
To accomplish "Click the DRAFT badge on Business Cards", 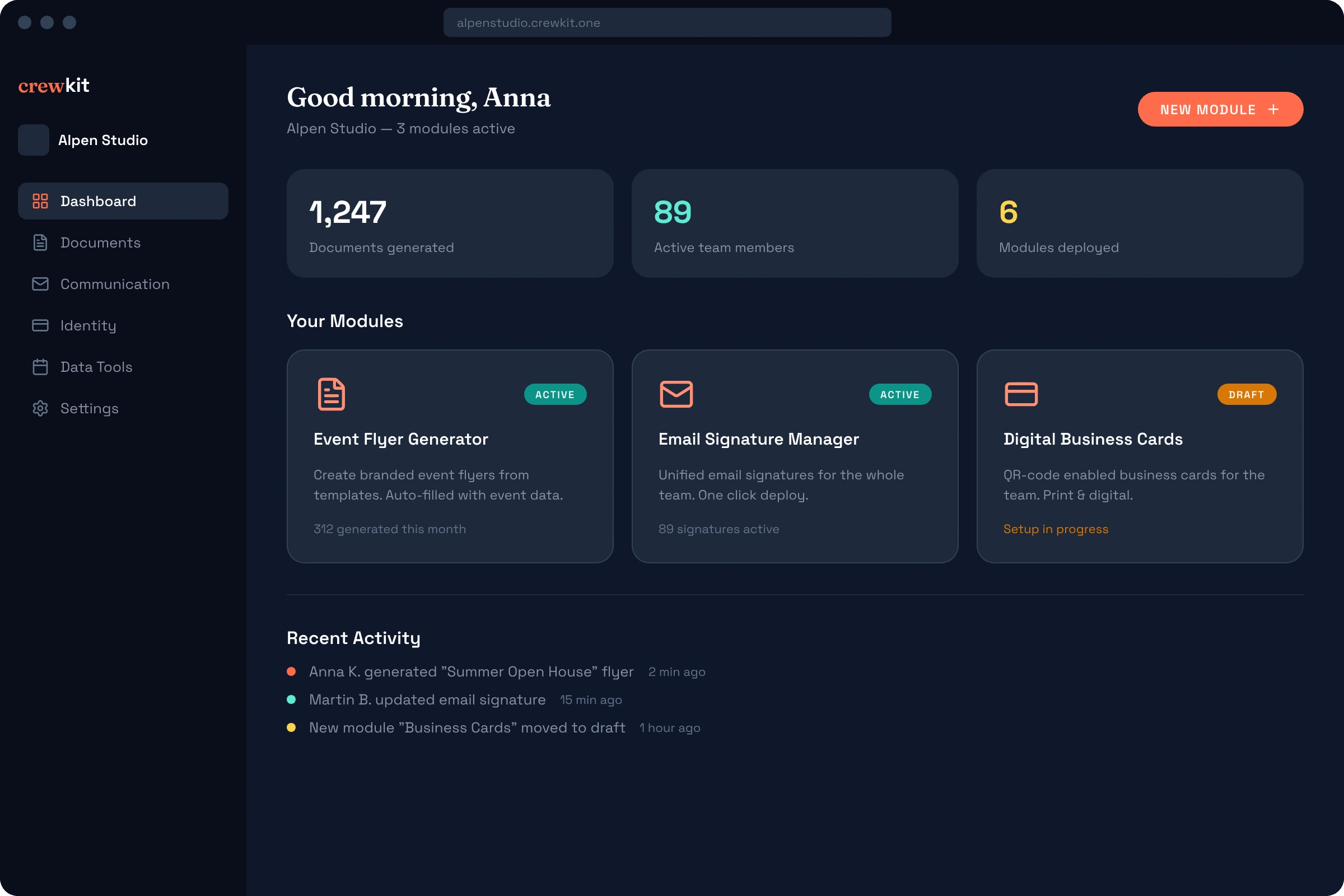I will 1247,394.
